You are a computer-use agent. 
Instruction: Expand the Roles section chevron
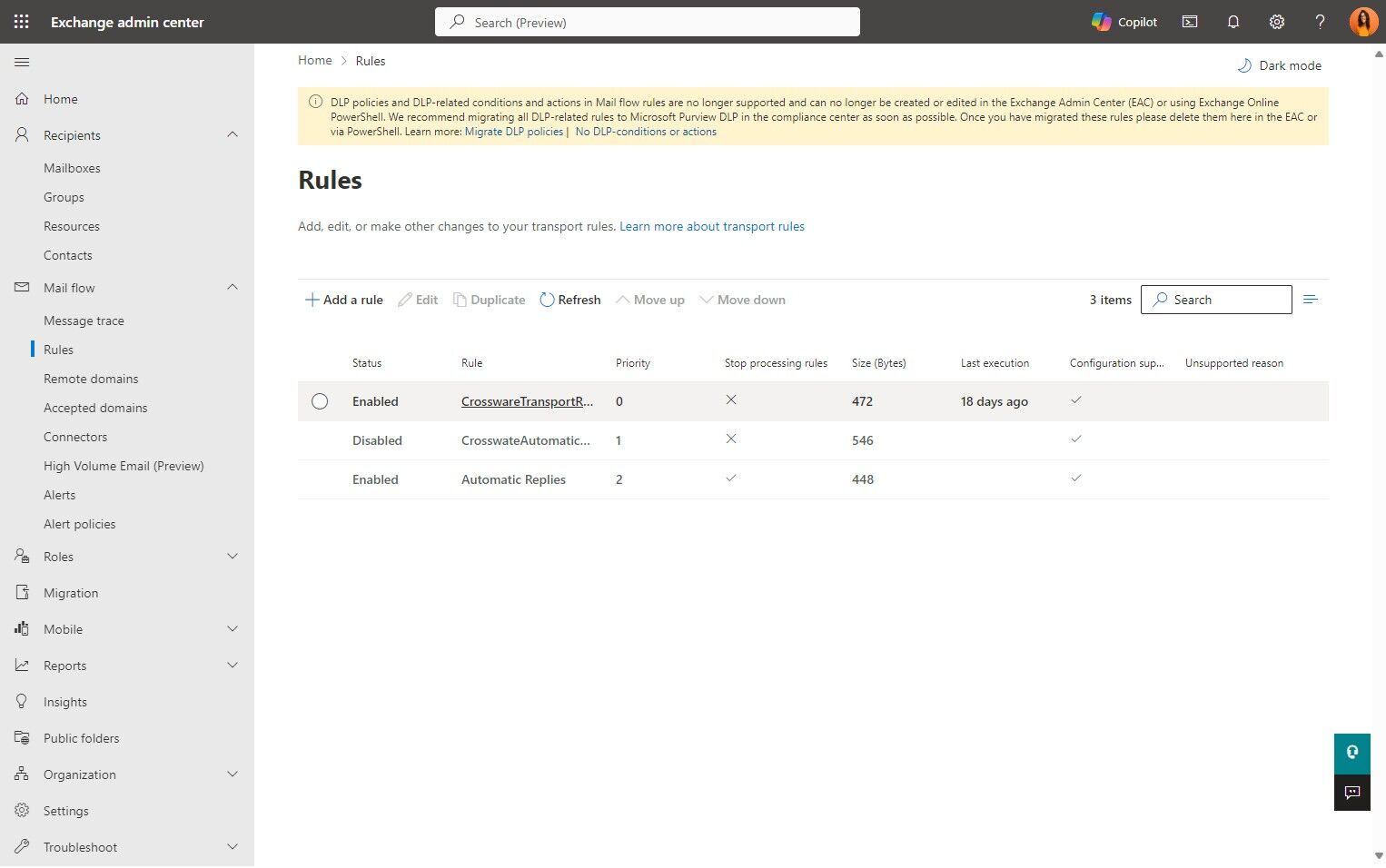tap(233, 556)
